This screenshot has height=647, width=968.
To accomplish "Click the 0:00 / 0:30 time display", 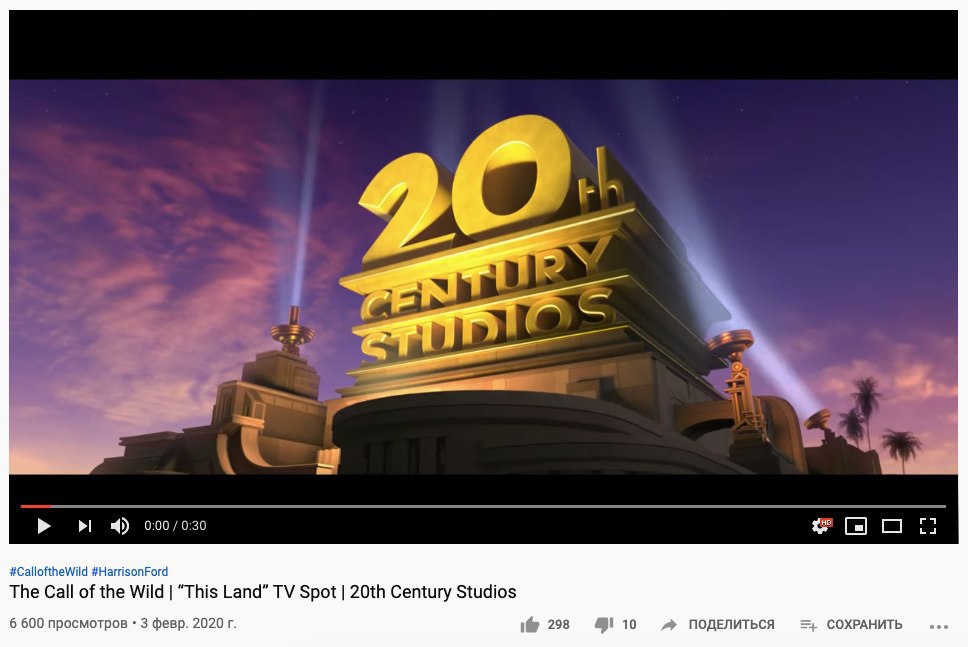I will coord(175,526).
